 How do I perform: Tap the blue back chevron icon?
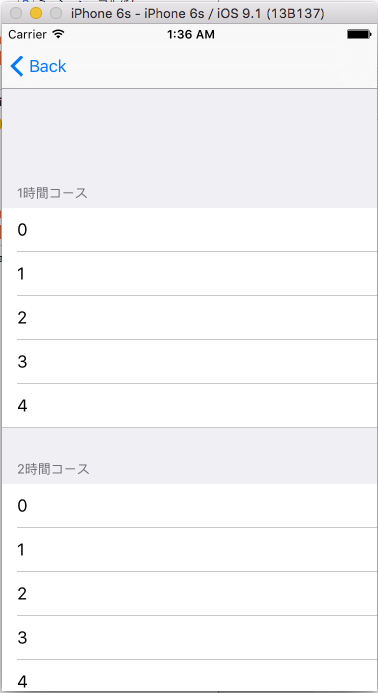coord(16,66)
